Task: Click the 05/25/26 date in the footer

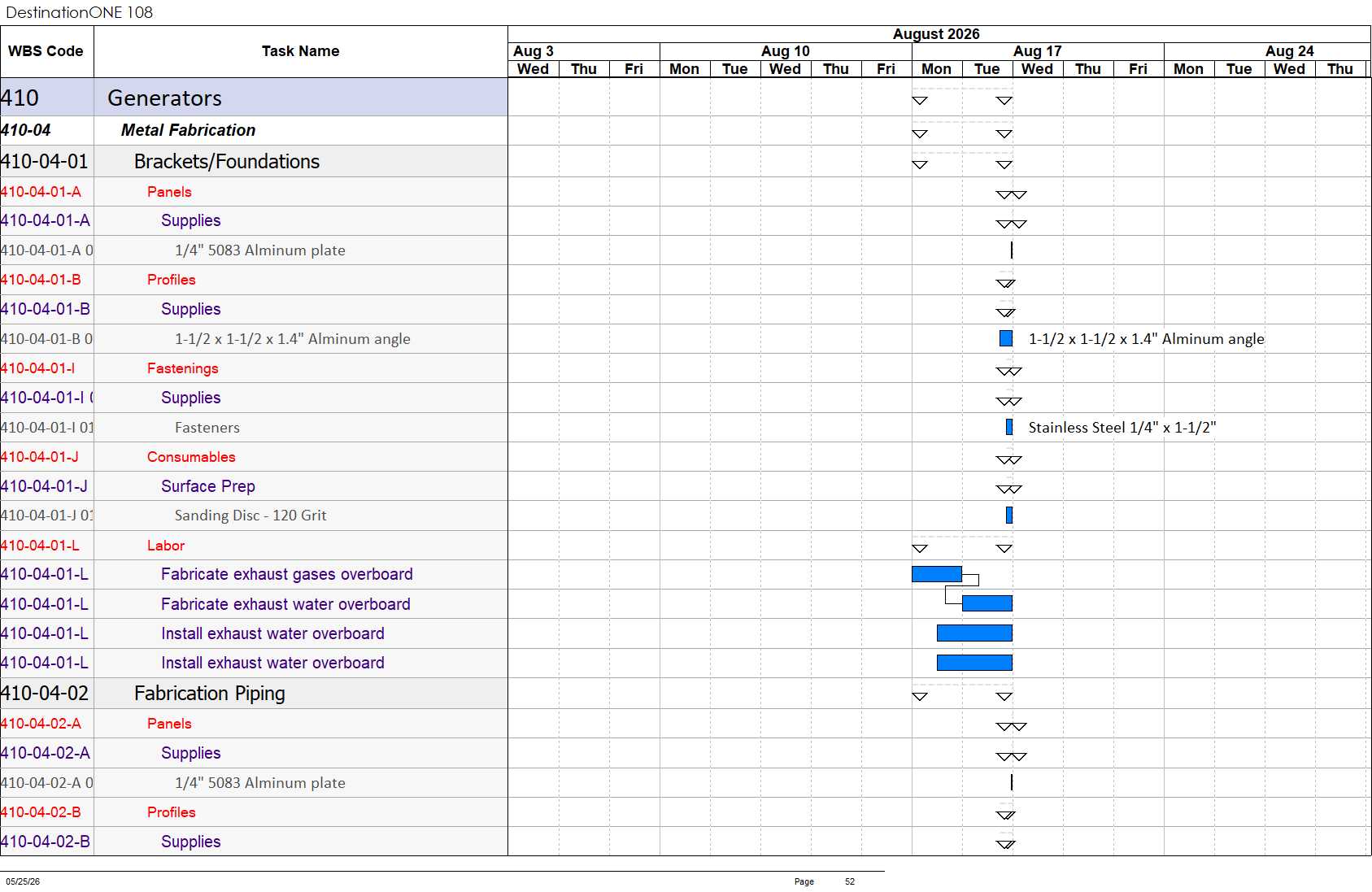Action: pos(23,881)
